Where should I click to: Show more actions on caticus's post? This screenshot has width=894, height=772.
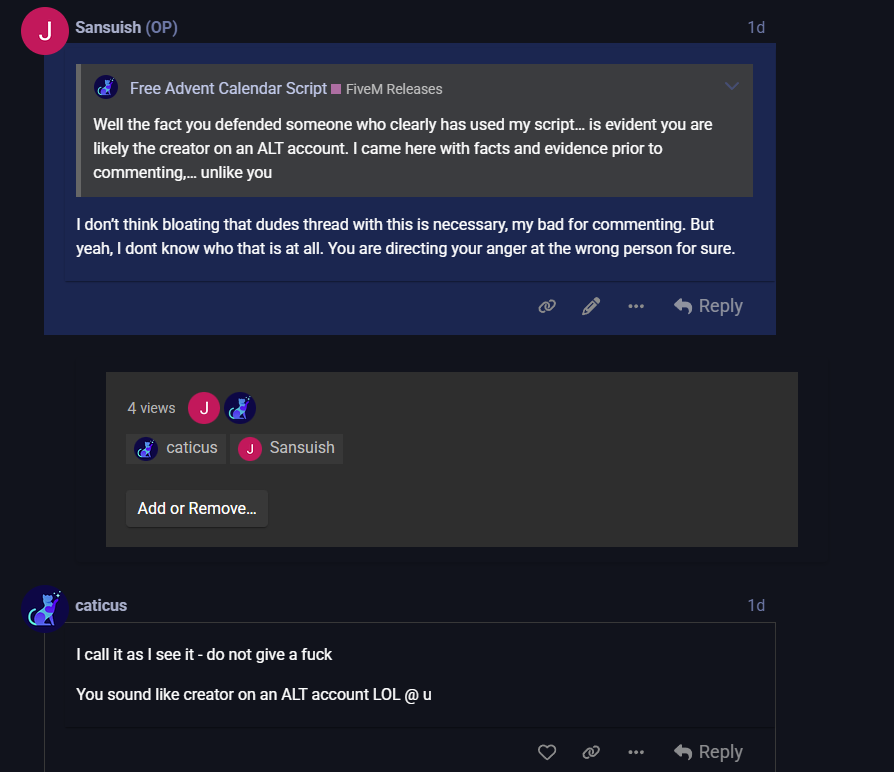click(x=636, y=752)
